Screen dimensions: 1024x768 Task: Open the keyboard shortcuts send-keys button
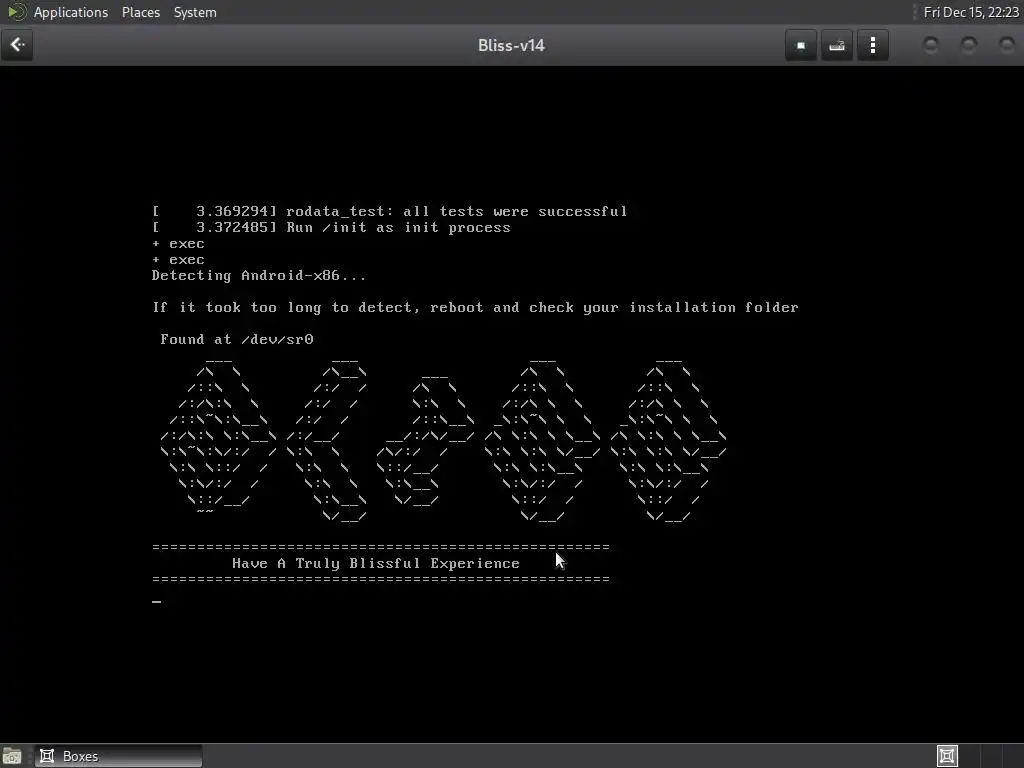(x=837, y=46)
